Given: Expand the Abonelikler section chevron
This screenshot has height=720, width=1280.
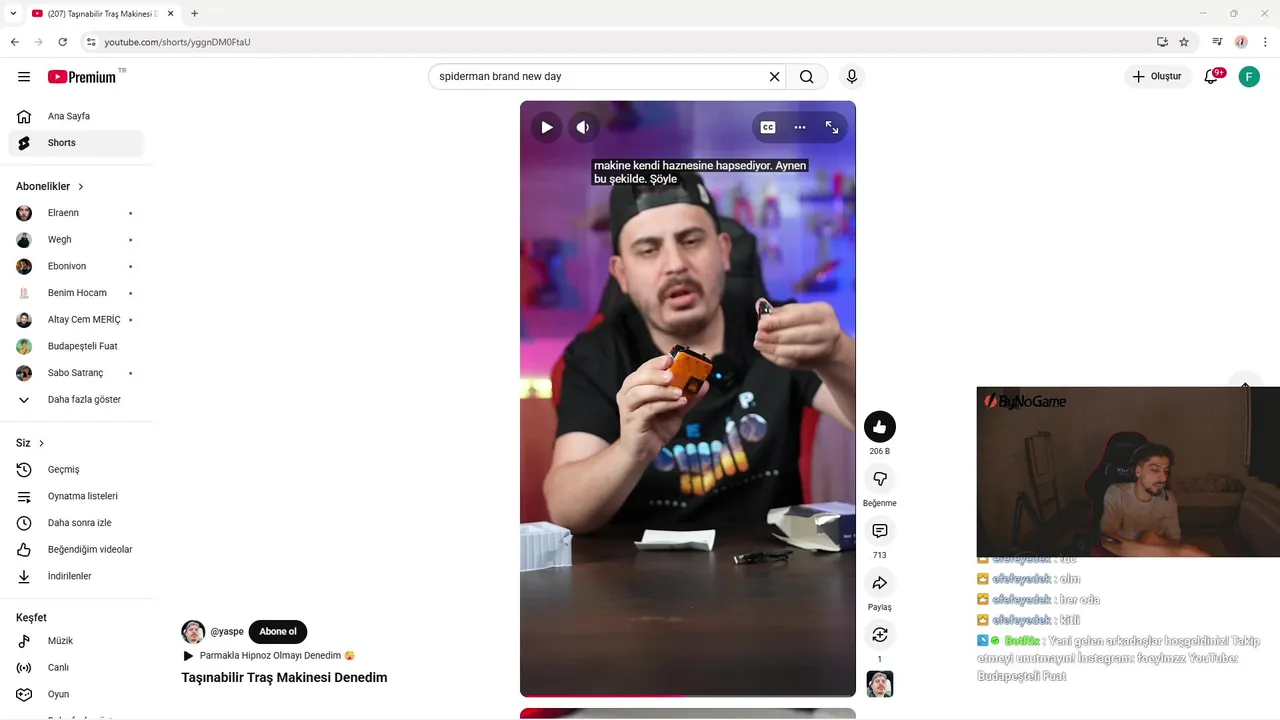Looking at the screenshot, I should click(x=81, y=187).
